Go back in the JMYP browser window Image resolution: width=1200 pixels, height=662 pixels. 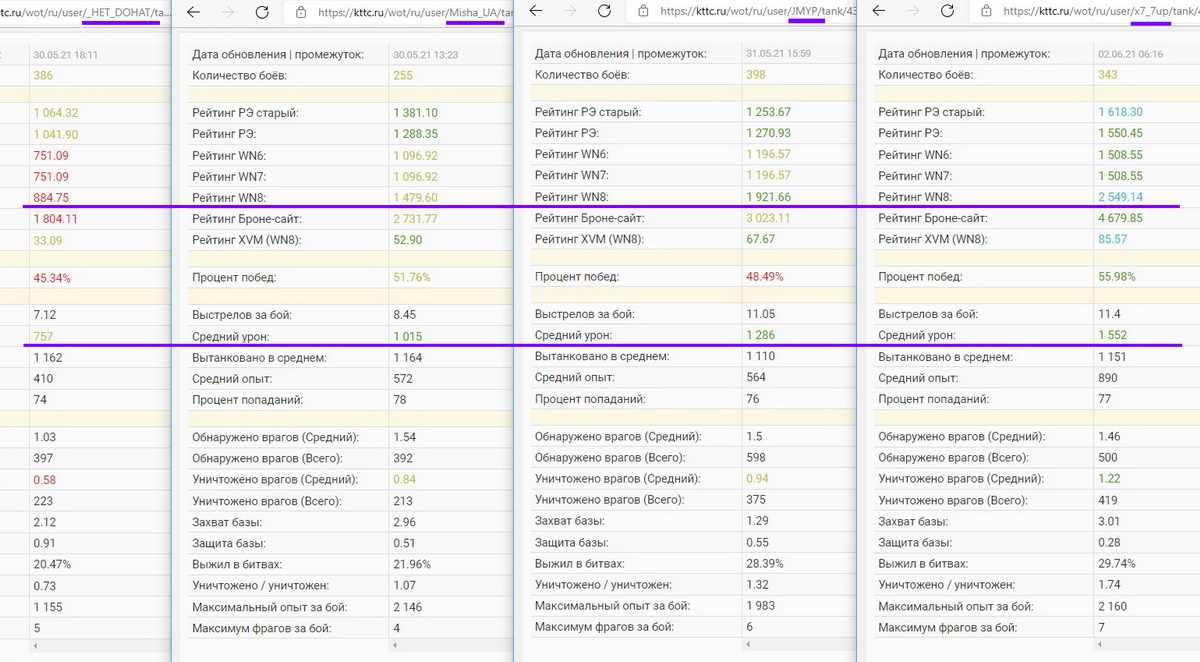pos(536,13)
